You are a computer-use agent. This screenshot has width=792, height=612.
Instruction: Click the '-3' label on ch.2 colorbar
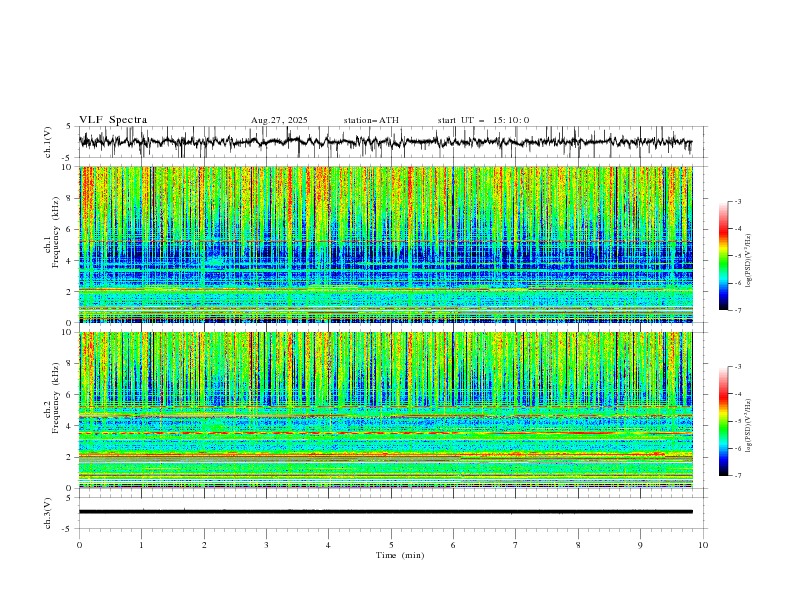click(x=737, y=367)
